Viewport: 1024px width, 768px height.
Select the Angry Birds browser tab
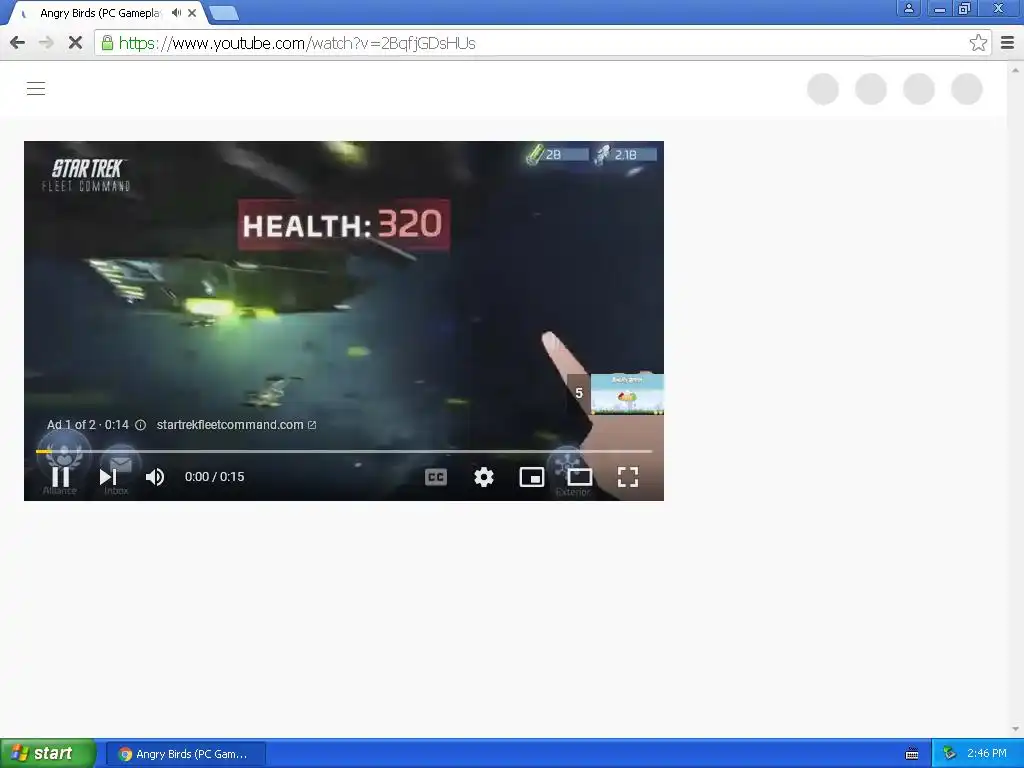click(100, 13)
